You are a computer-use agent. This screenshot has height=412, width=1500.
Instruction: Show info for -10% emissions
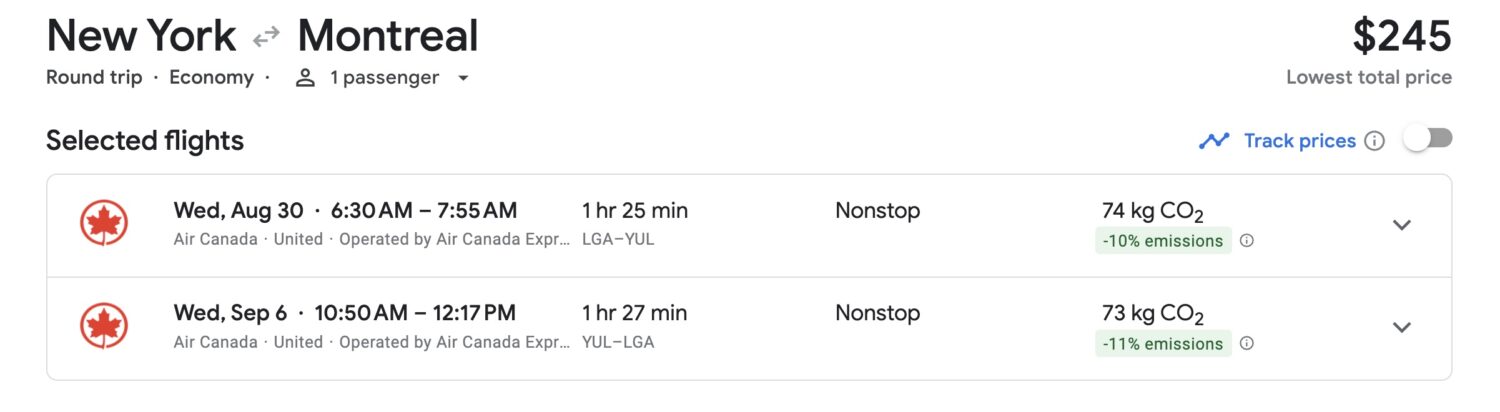tap(1247, 241)
